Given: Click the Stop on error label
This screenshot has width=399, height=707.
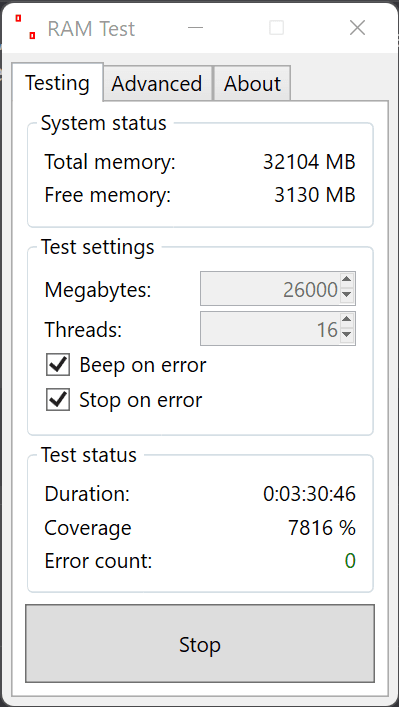Looking at the screenshot, I should coord(141,400).
